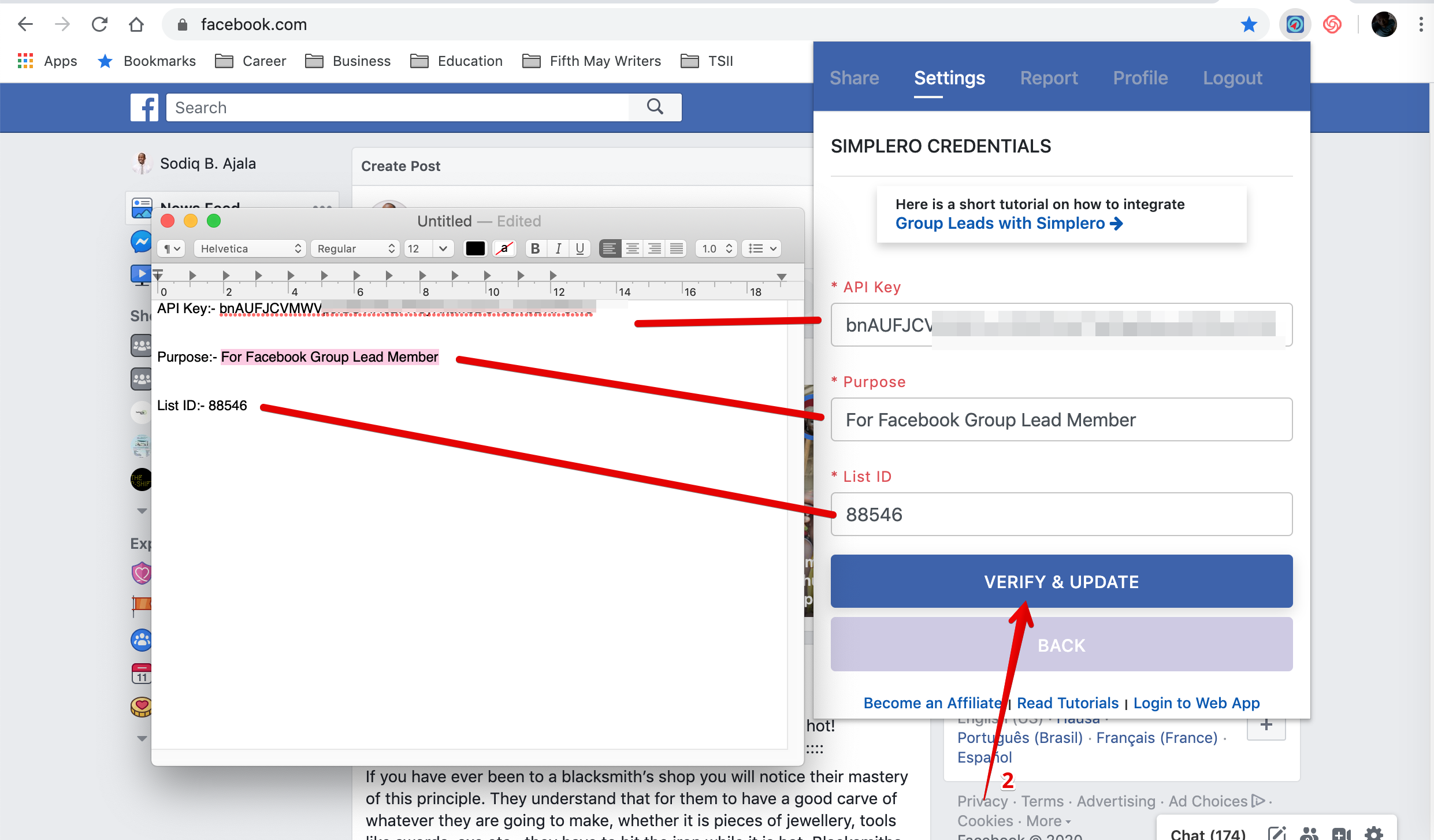Switch to the Share tab
This screenshot has height=840, width=1434.
tap(854, 78)
